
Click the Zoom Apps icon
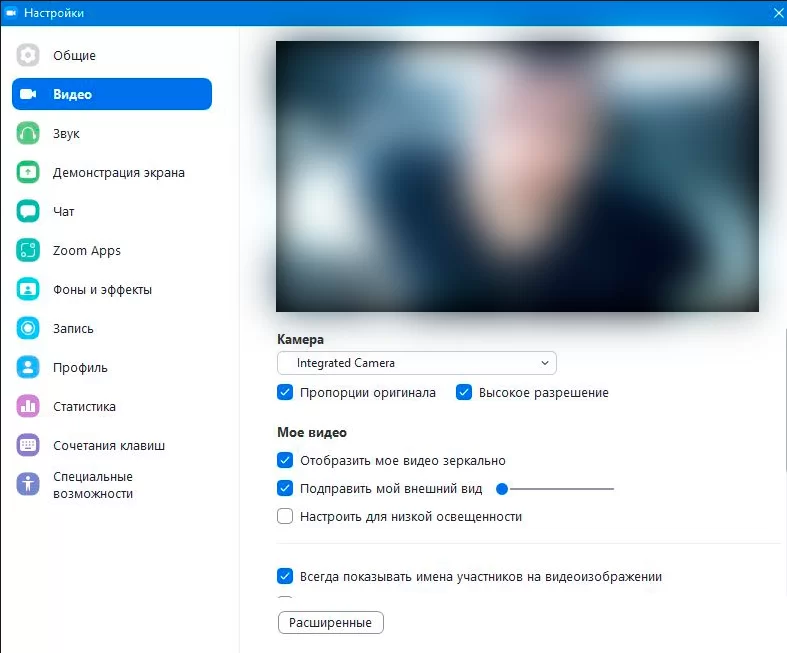28,250
